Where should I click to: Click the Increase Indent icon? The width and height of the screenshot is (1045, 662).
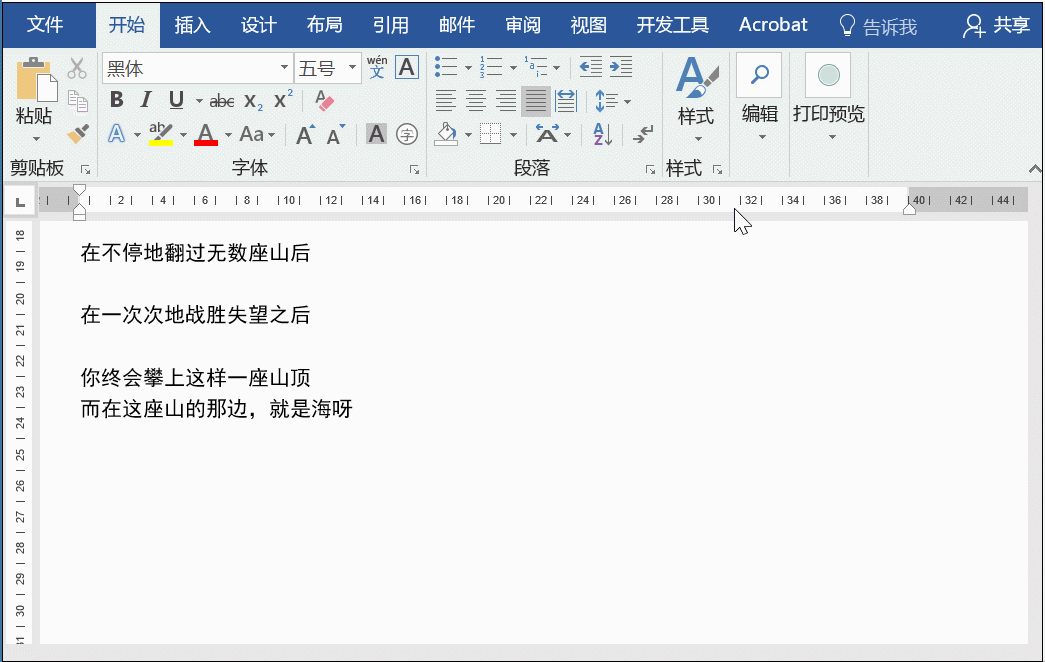(x=621, y=68)
